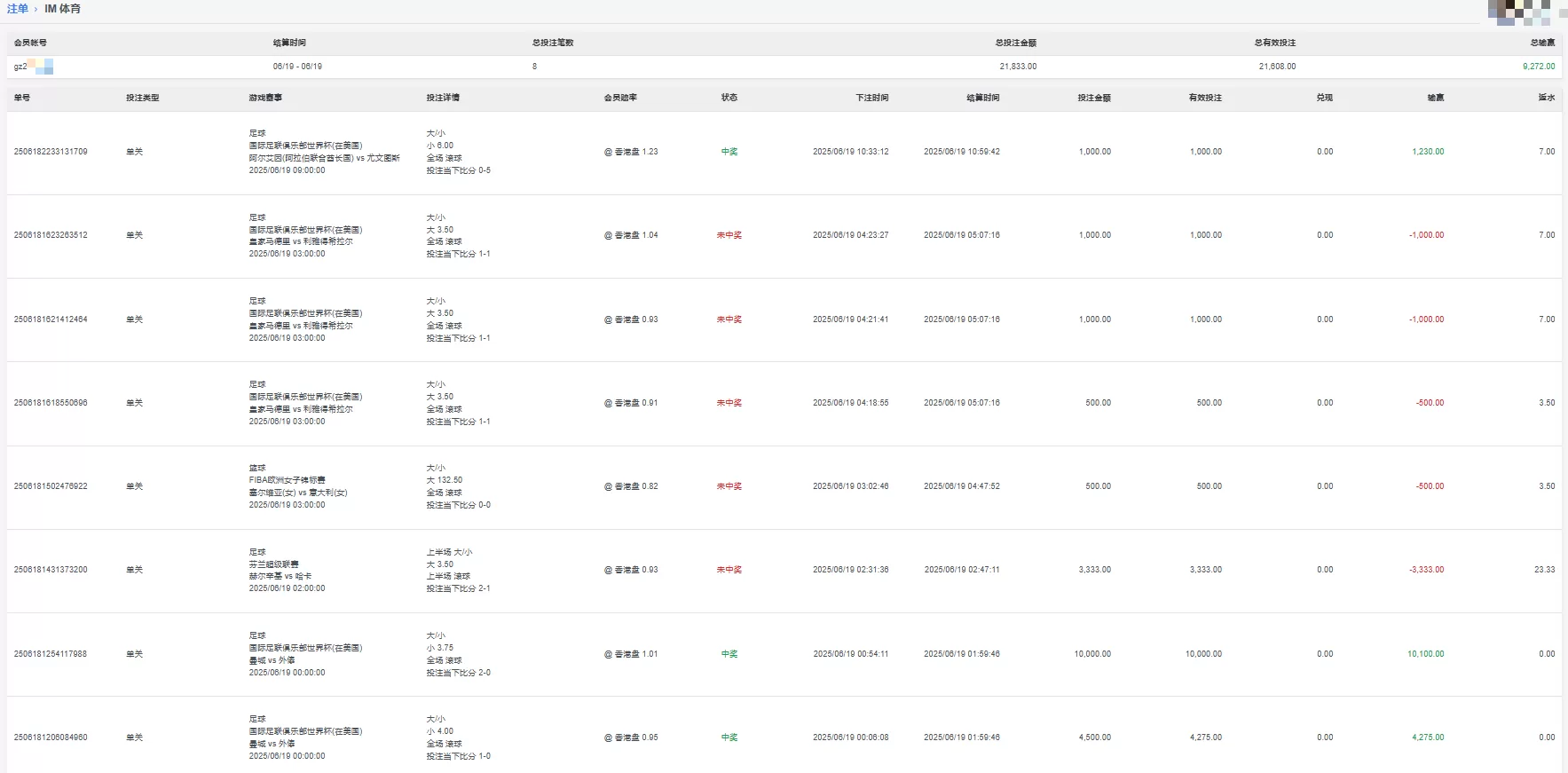The image size is (1568, 773).
Task: Click settlement time 2025/06/19 02:47:11
Action: (962, 570)
